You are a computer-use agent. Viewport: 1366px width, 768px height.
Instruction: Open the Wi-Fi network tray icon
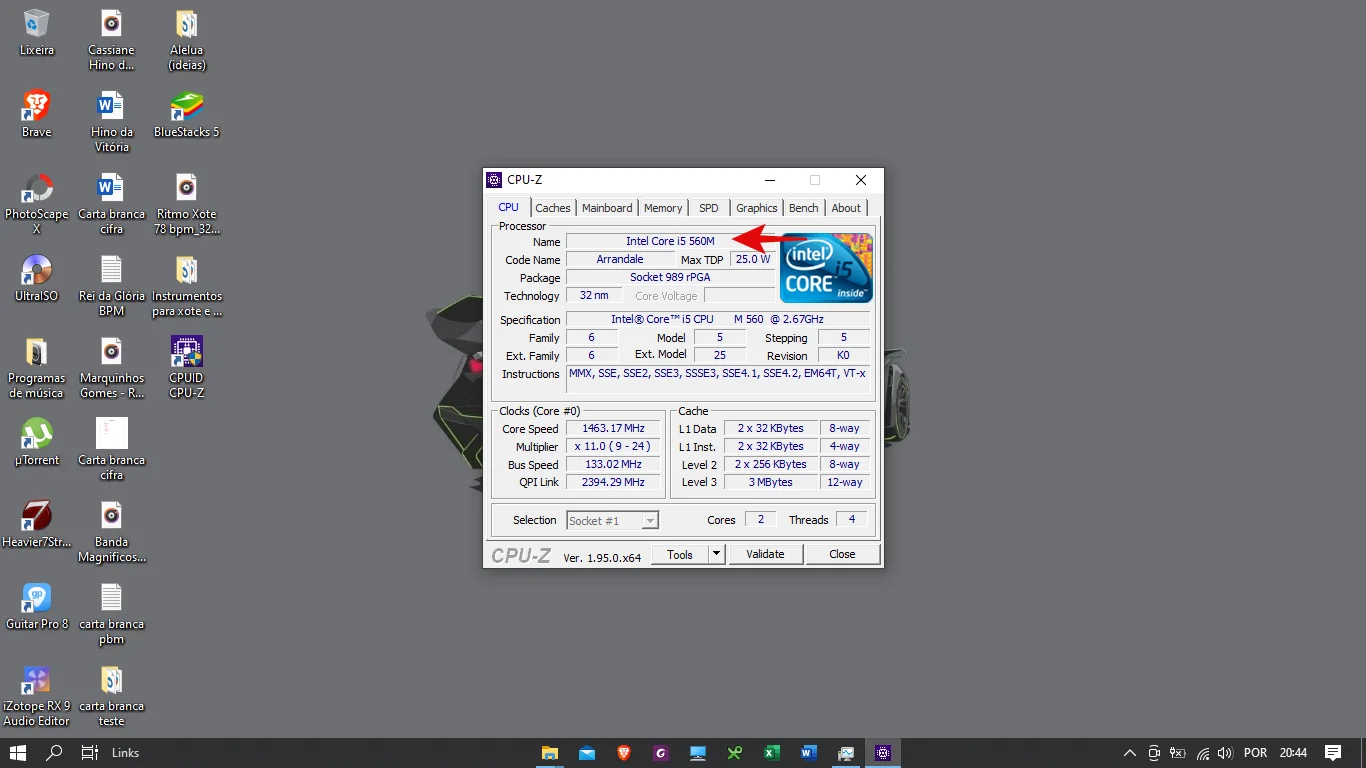pyautogui.click(x=1203, y=753)
